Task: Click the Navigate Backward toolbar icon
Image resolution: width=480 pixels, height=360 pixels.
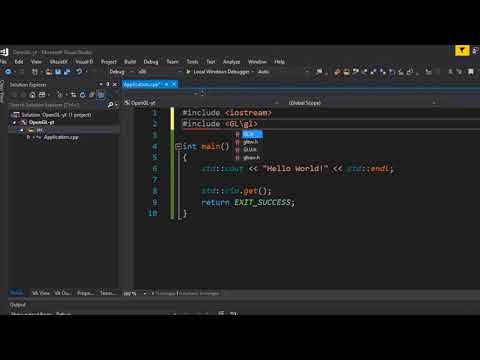Action: [8, 72]
